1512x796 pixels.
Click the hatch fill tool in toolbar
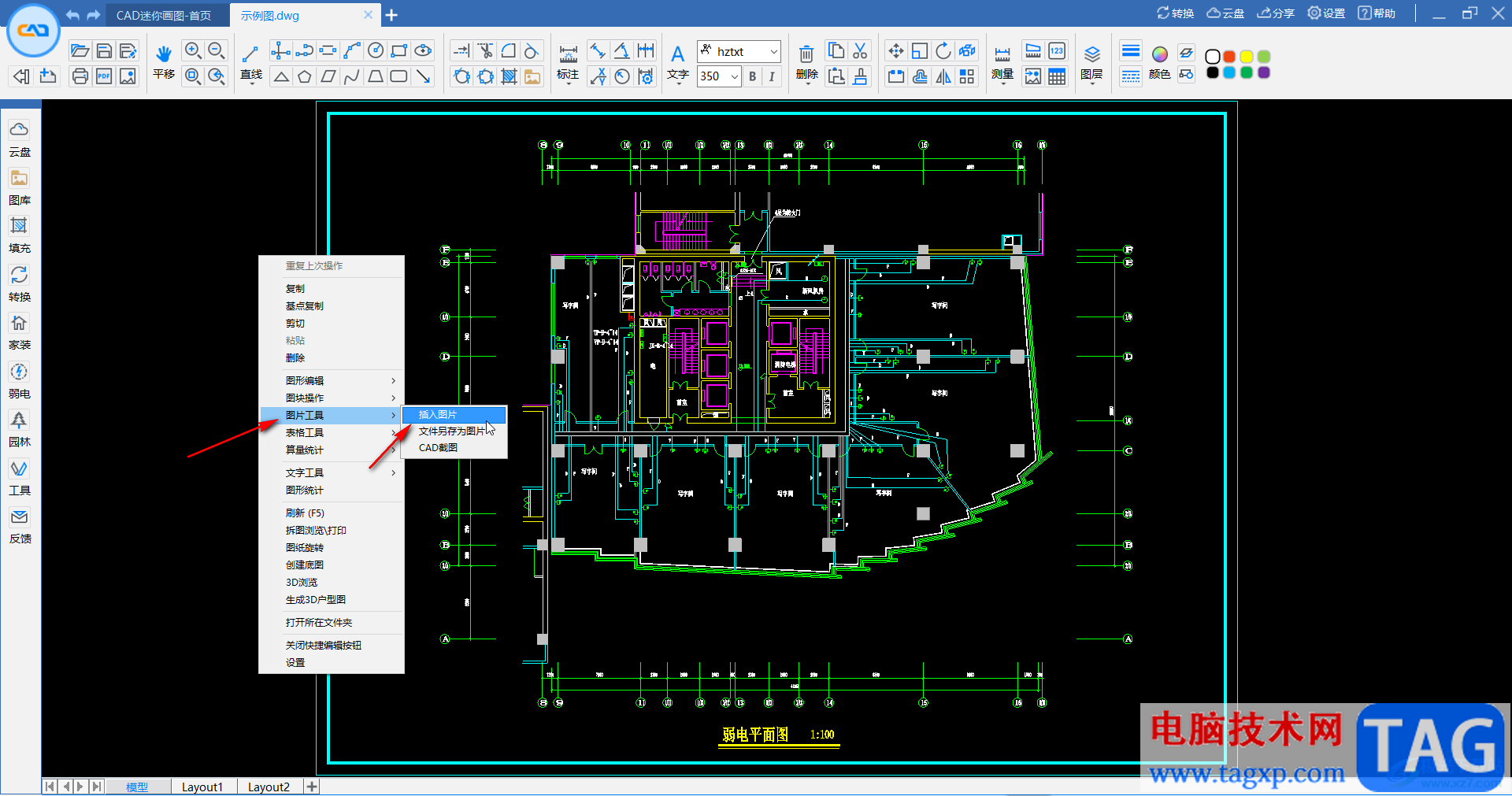[x=510, y=76]
